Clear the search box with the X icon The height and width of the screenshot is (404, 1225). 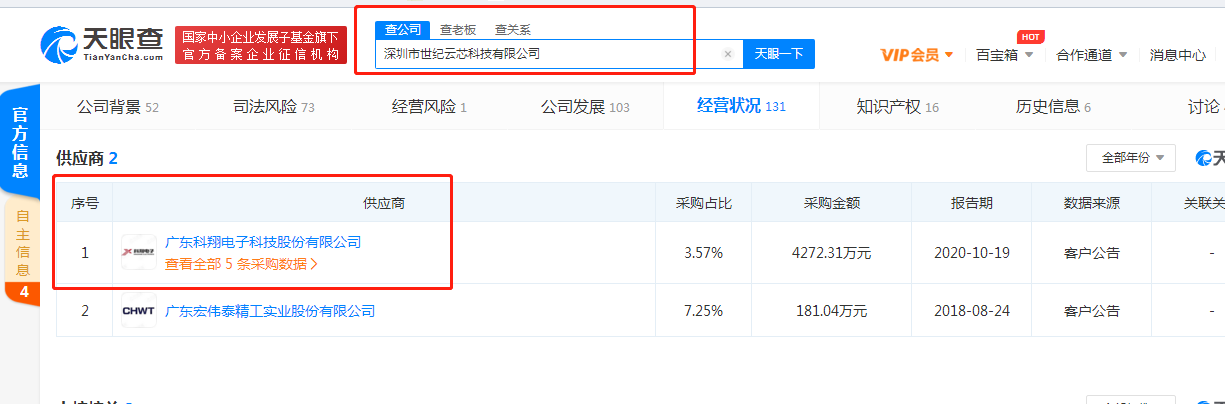point(728,54)
